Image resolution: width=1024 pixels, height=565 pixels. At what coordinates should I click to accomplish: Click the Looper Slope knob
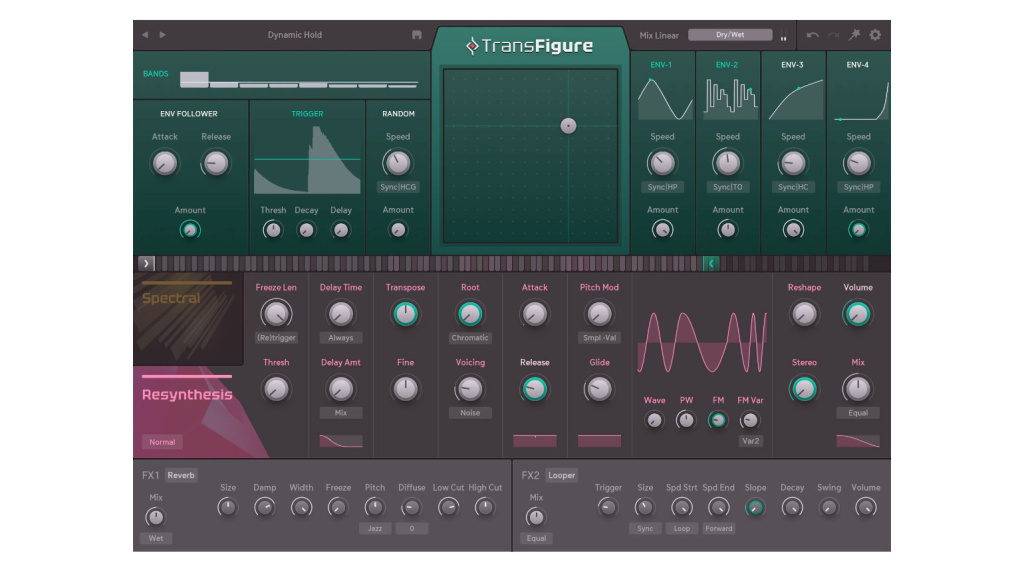coord(755,508)
